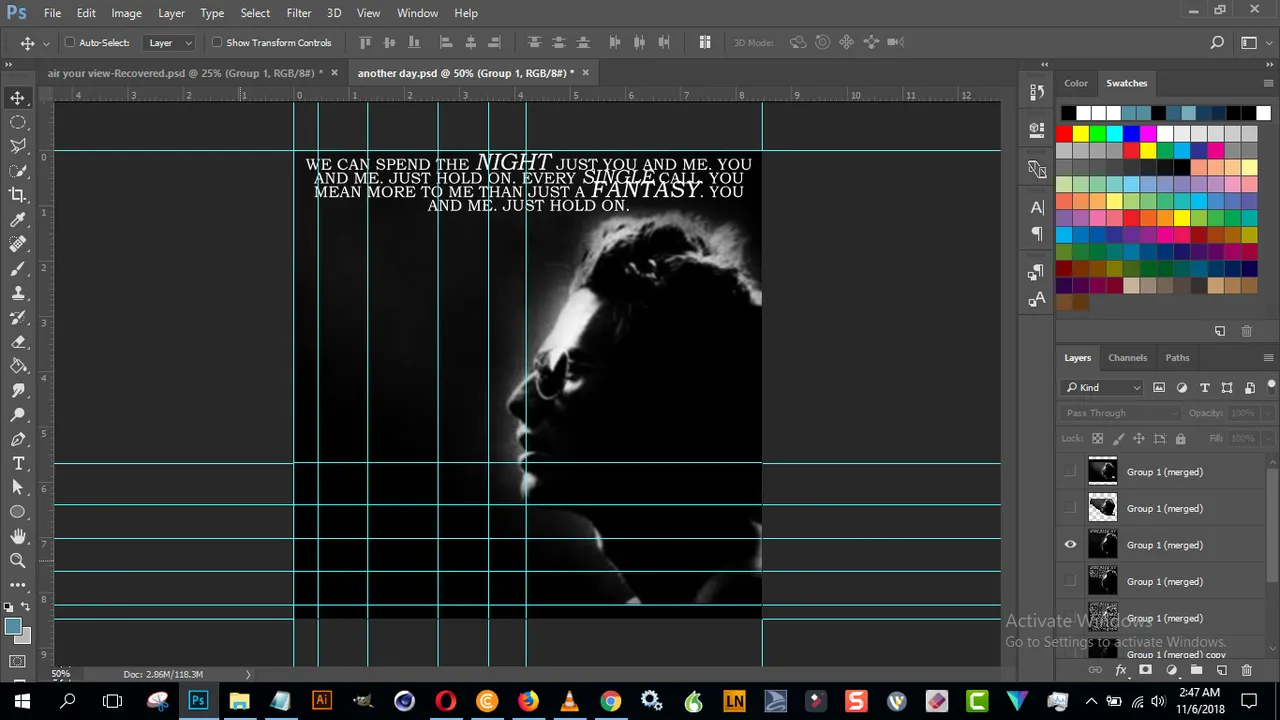Select the Healing Brush tool
The width and height of the screenshot is (1280, 720).
point(18,244)
